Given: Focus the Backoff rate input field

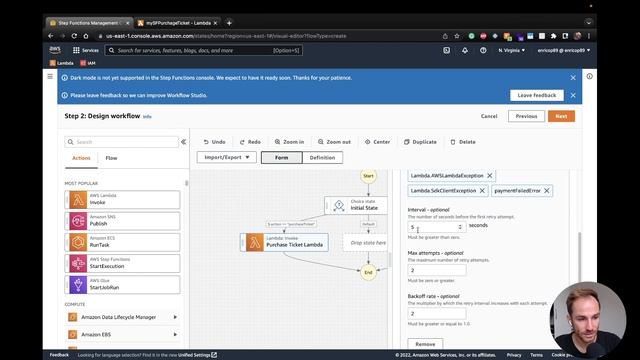Looking at the screenshot, I should pyautogui.click(x=437, y=313).
